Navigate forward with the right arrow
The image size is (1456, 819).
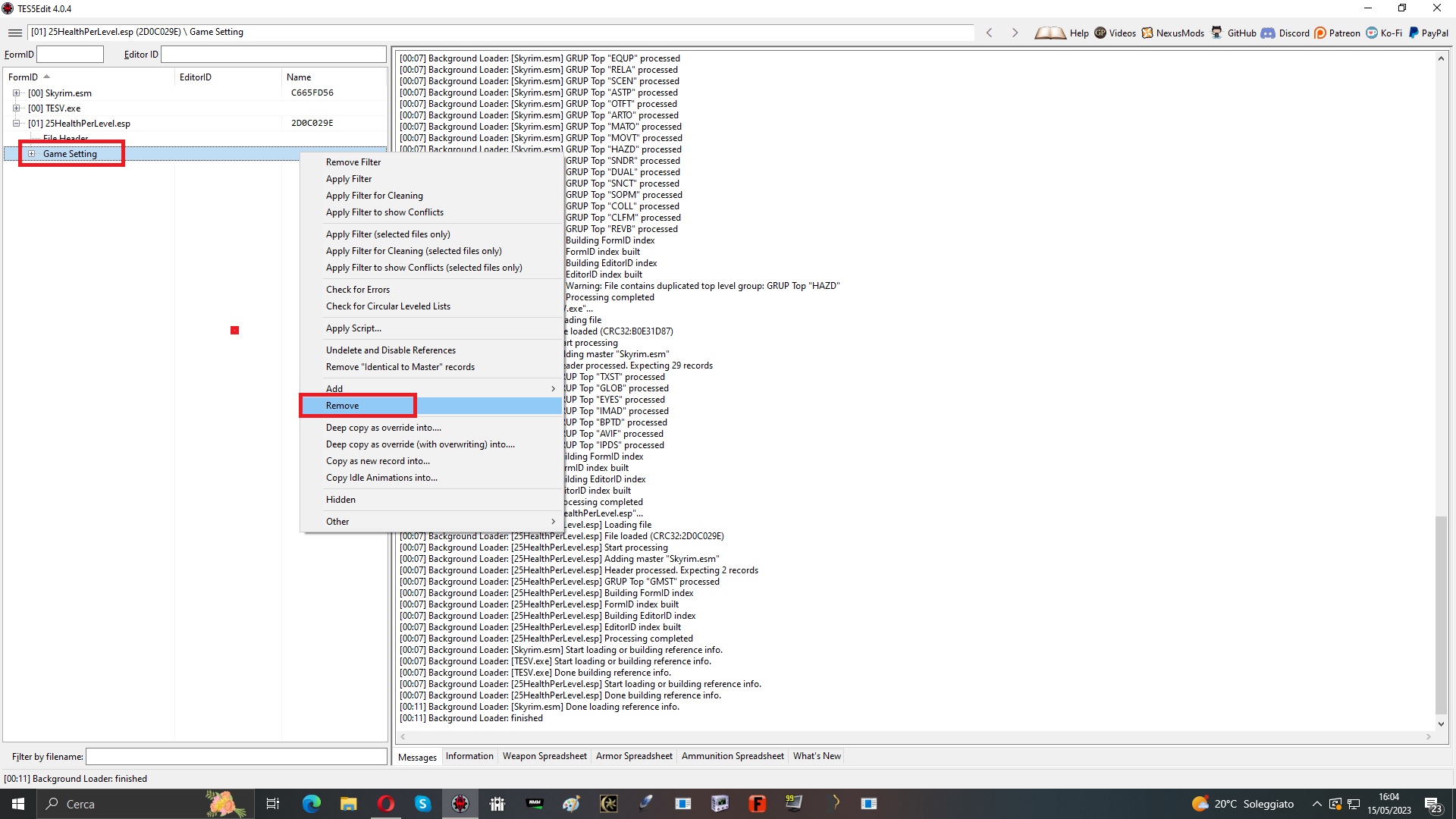[1015, 33]
